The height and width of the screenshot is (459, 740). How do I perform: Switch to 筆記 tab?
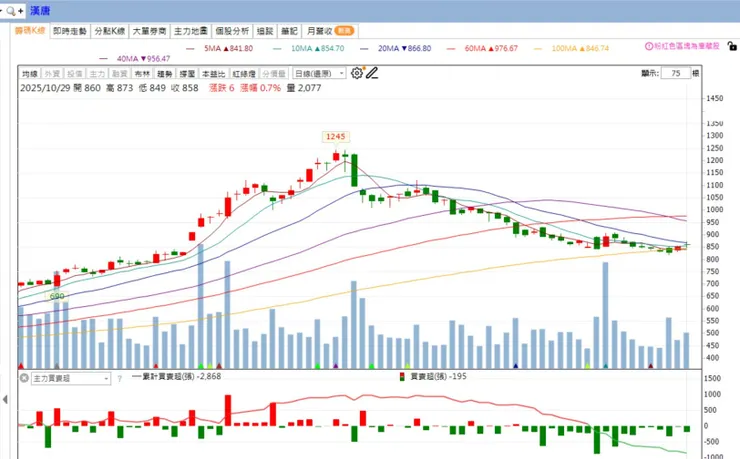point(289,31)
